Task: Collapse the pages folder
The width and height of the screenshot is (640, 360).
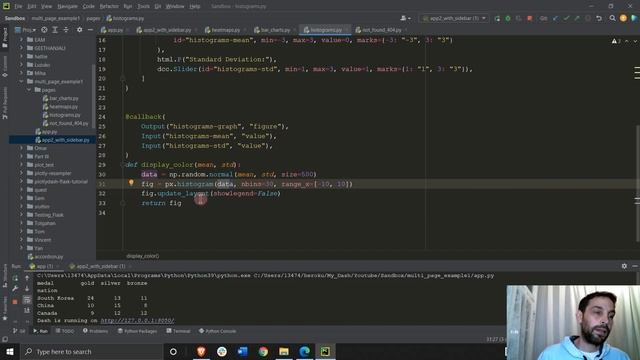Action: click(29, 90)
